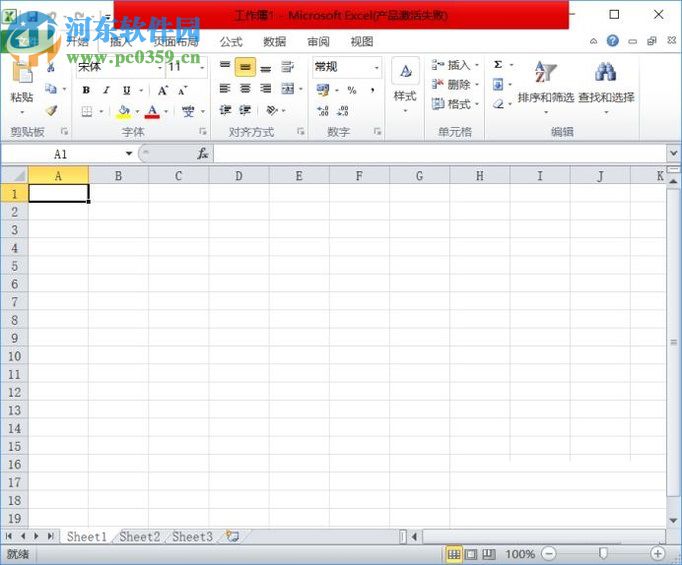Switch to Sheet3 tab
The width and height of the screenshot is (682, 565).
pyautogui.click(x=192, y=537)
